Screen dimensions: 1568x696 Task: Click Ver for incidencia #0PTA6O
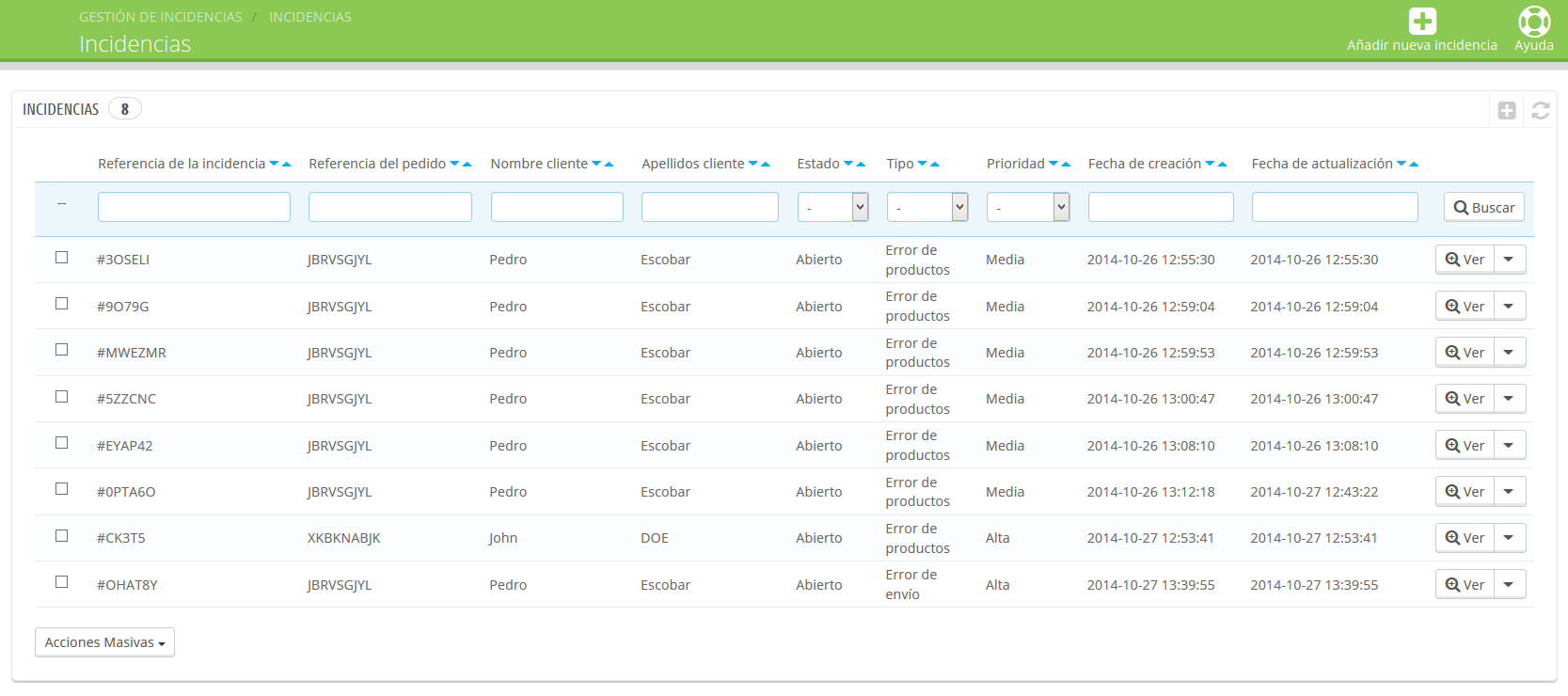[x=1465, y=491]
